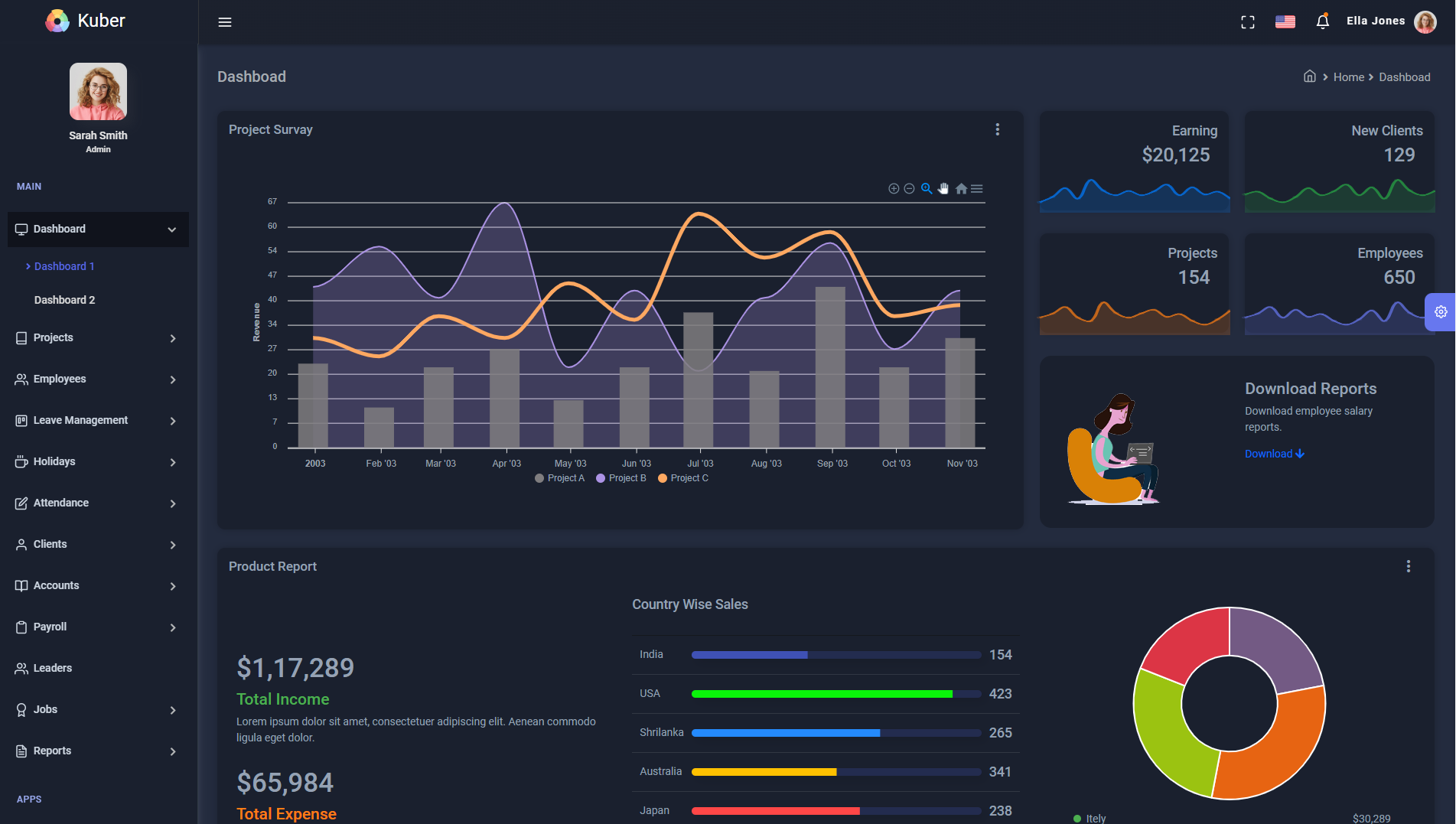The width and height of the screenshot is (1456, 824).
Task: Enter fullscreen via the expand icon
Action: [x=1247, y=21]
